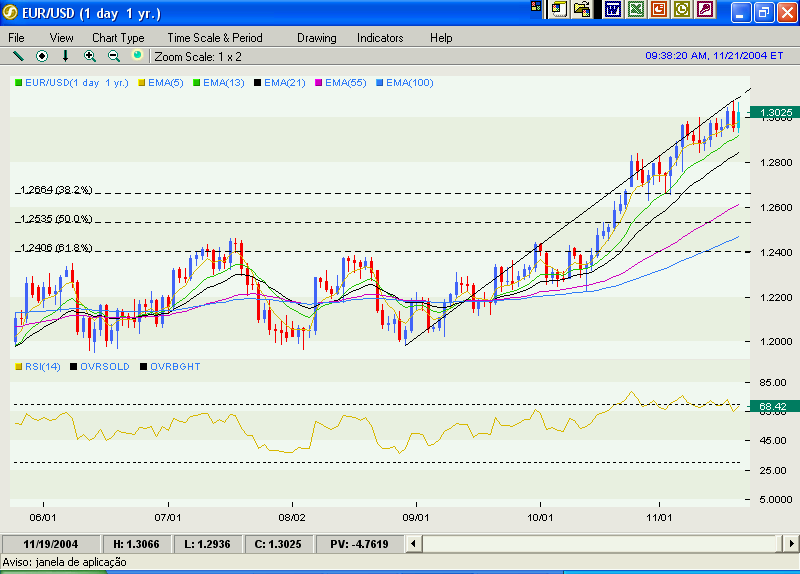Click the green globe refresh icon
The height and width of the screenshot is (574, 800).
[x=137, y=56]
